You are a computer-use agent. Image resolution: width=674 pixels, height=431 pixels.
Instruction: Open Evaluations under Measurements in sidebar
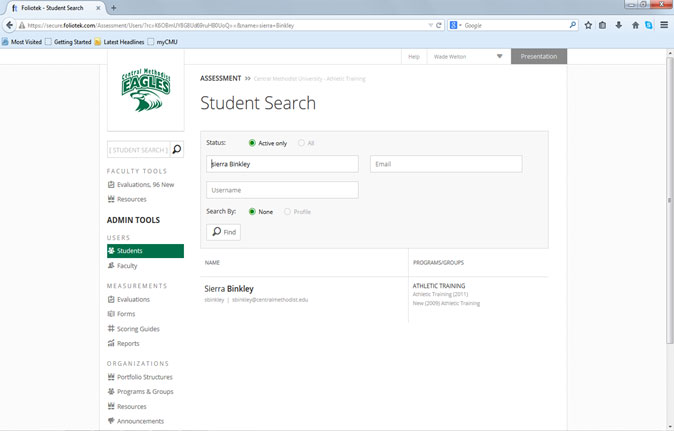click(132, 299)
